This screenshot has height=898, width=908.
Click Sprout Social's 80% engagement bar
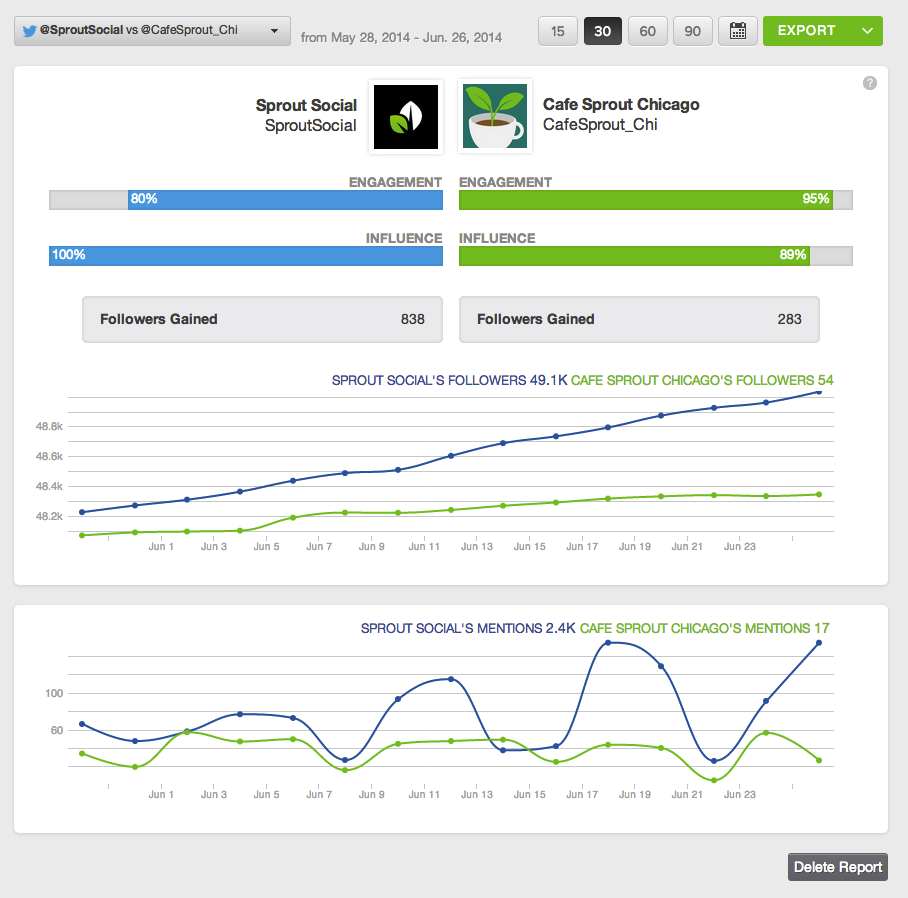tap(285, 200)
